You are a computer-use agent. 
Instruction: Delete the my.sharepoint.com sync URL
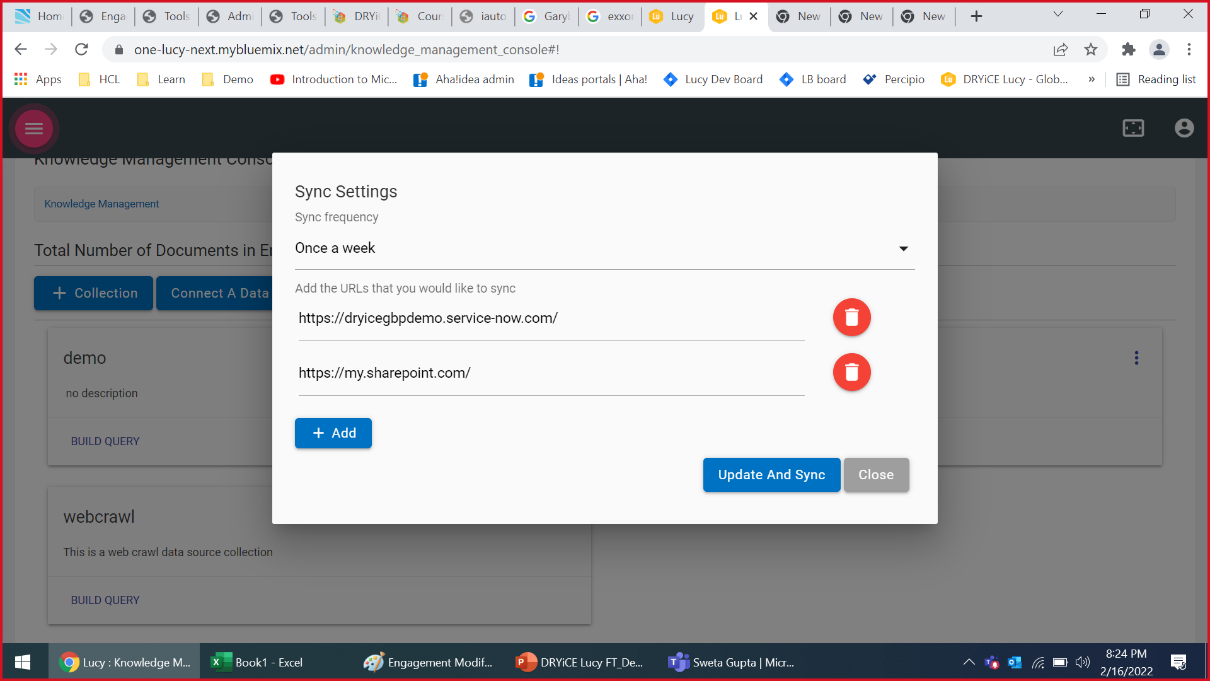click(851, 372)
